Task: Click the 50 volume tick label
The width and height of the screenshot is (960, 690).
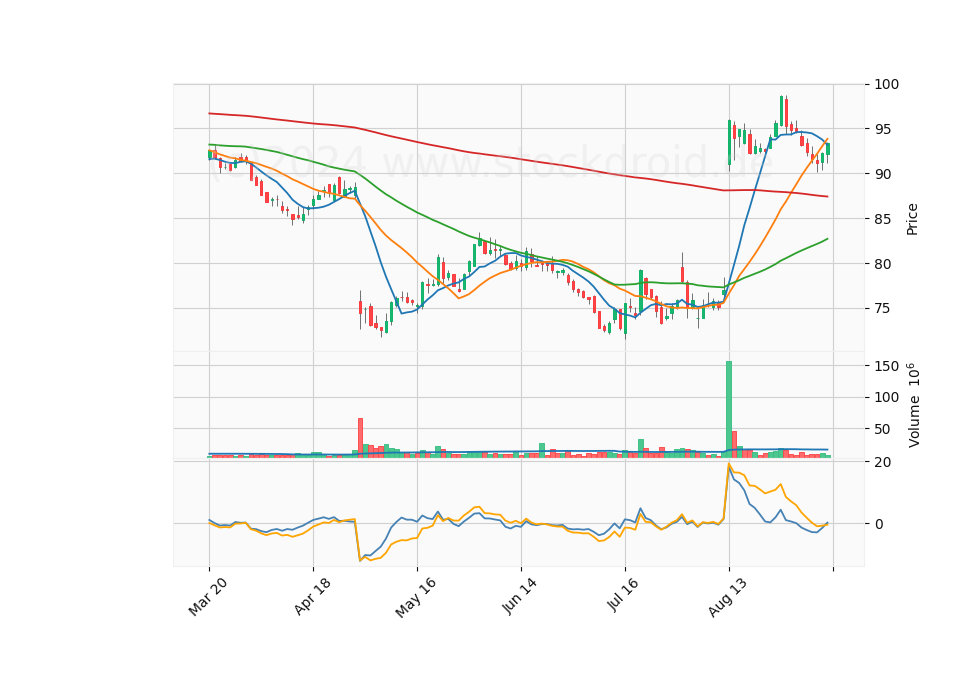Action: click(883, 429)
